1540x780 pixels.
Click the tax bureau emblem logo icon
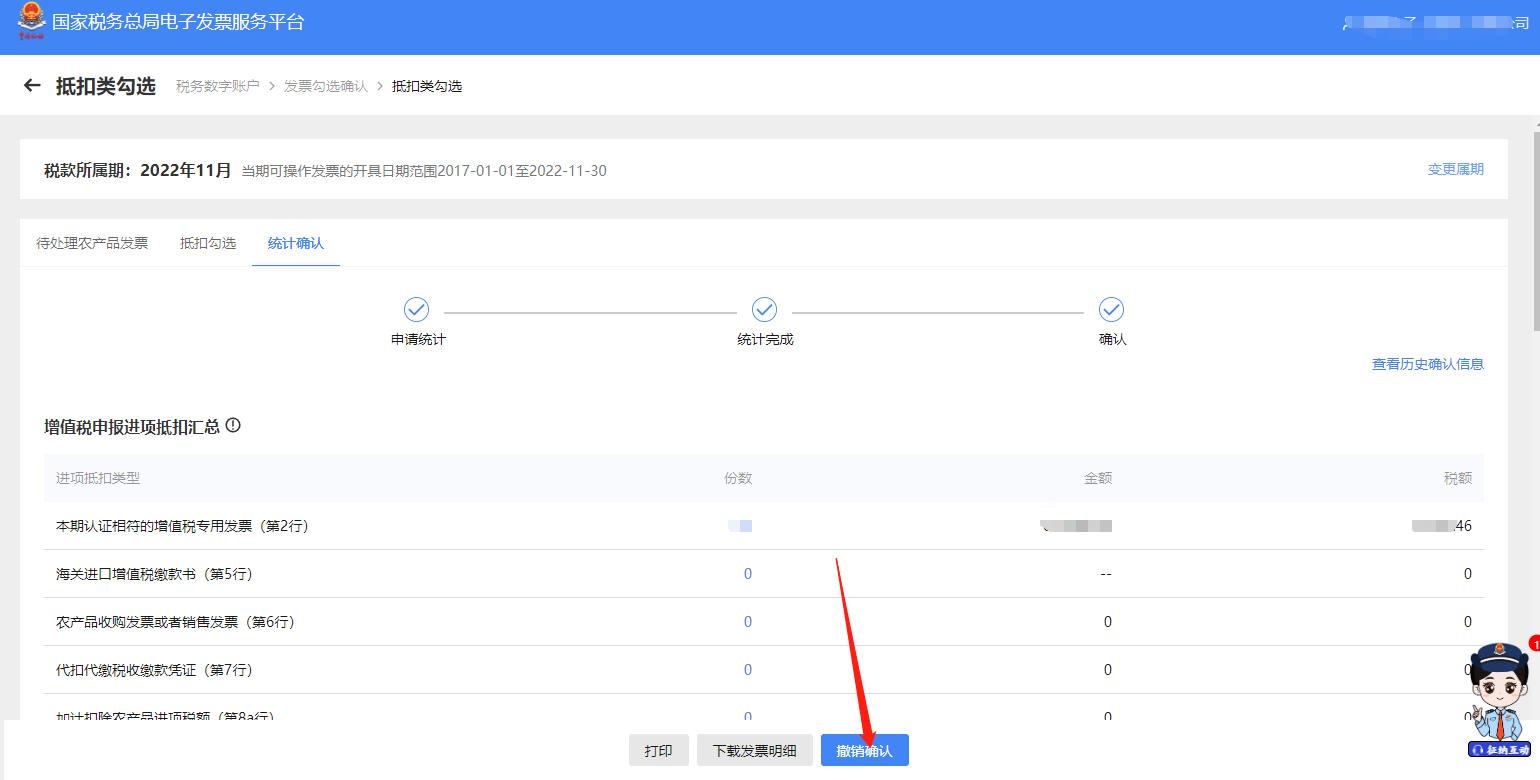point(34,20)
